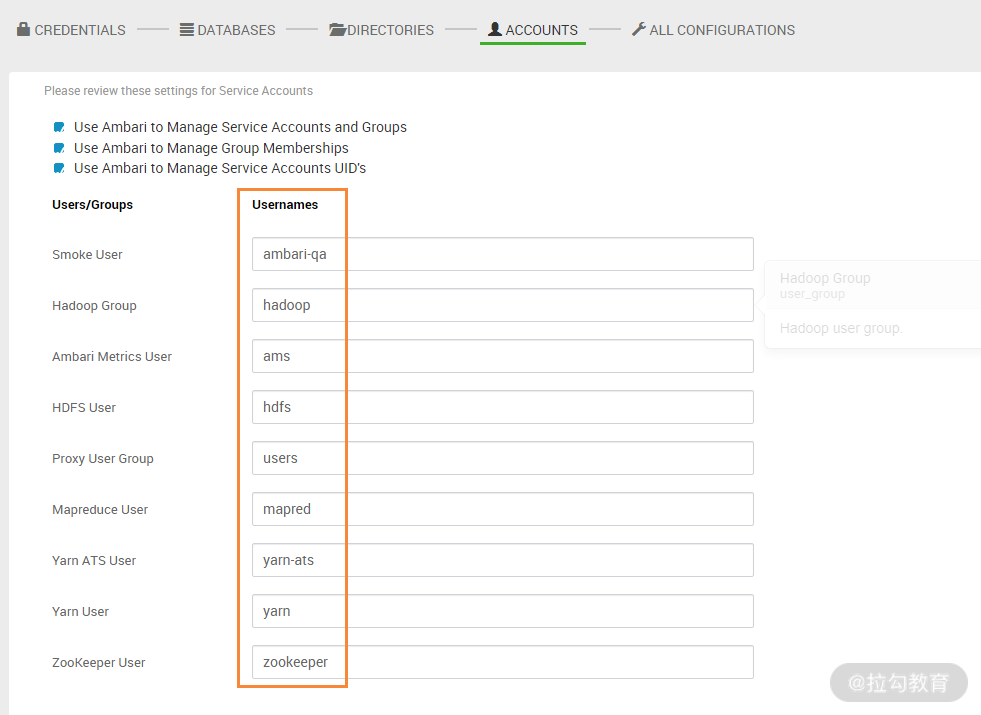The image size is (981, 715).
Task: Toggle Use Ambari to Manage Group Memberships
Action: (x=59, y=148)
